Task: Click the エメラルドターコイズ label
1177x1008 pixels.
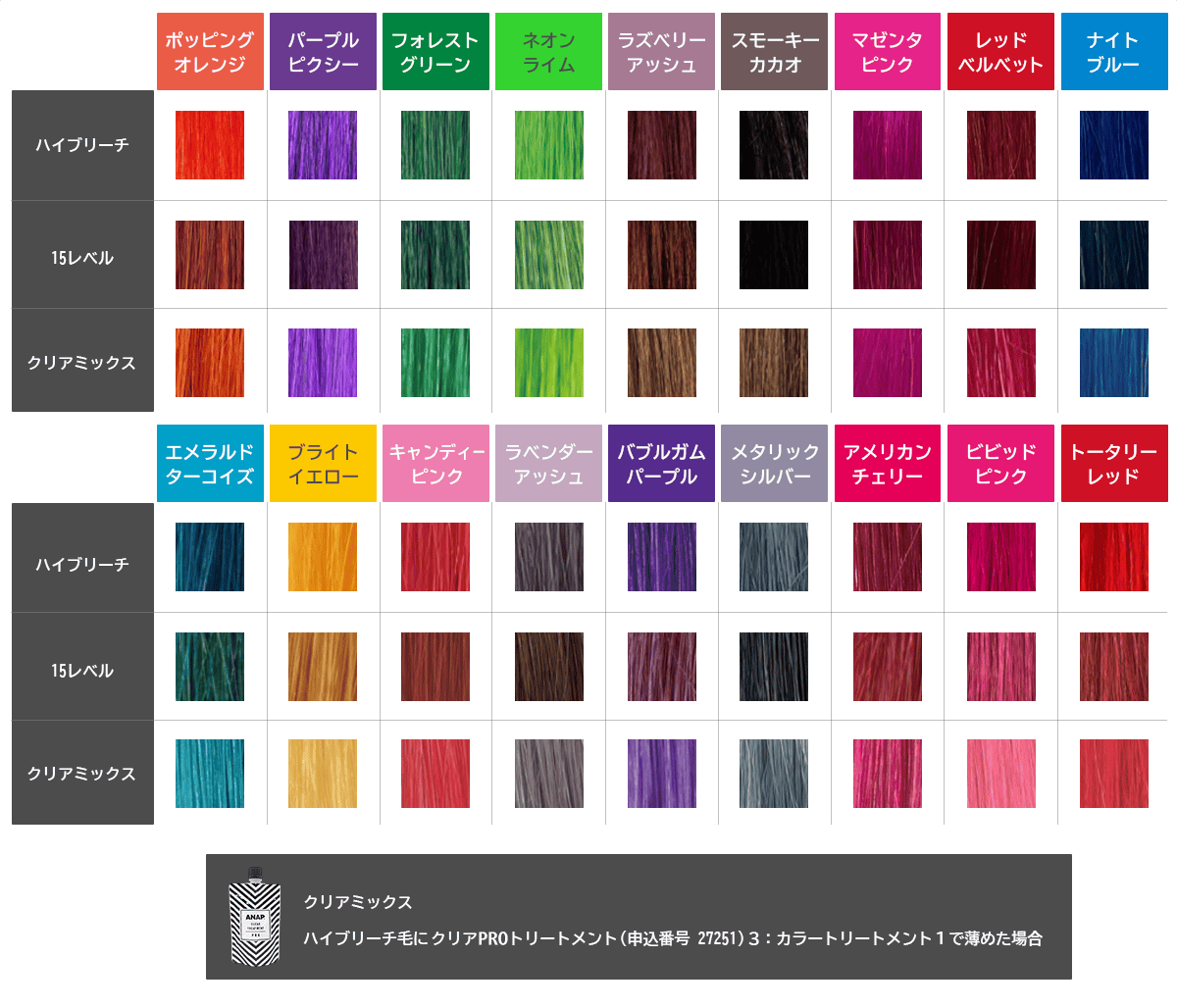Action: point(209,463)
